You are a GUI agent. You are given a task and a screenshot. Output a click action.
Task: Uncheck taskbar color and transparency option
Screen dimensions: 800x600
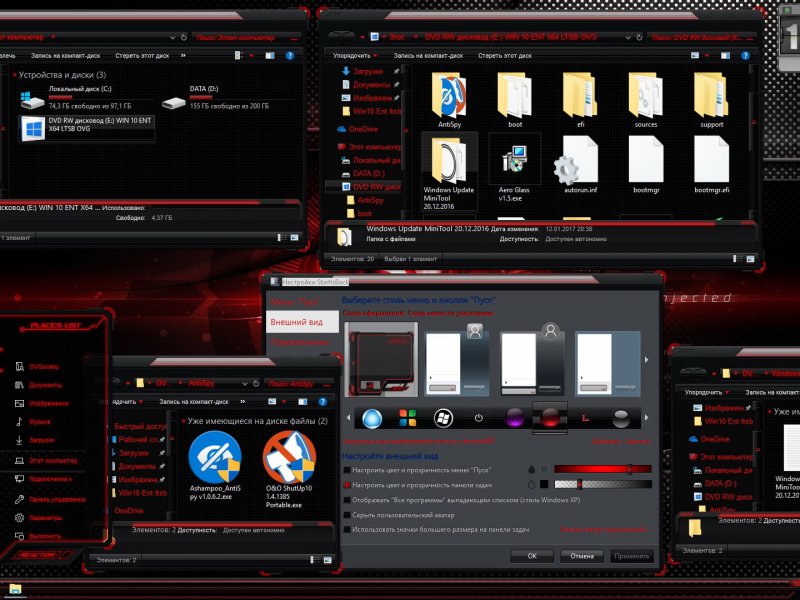point(347,485)
